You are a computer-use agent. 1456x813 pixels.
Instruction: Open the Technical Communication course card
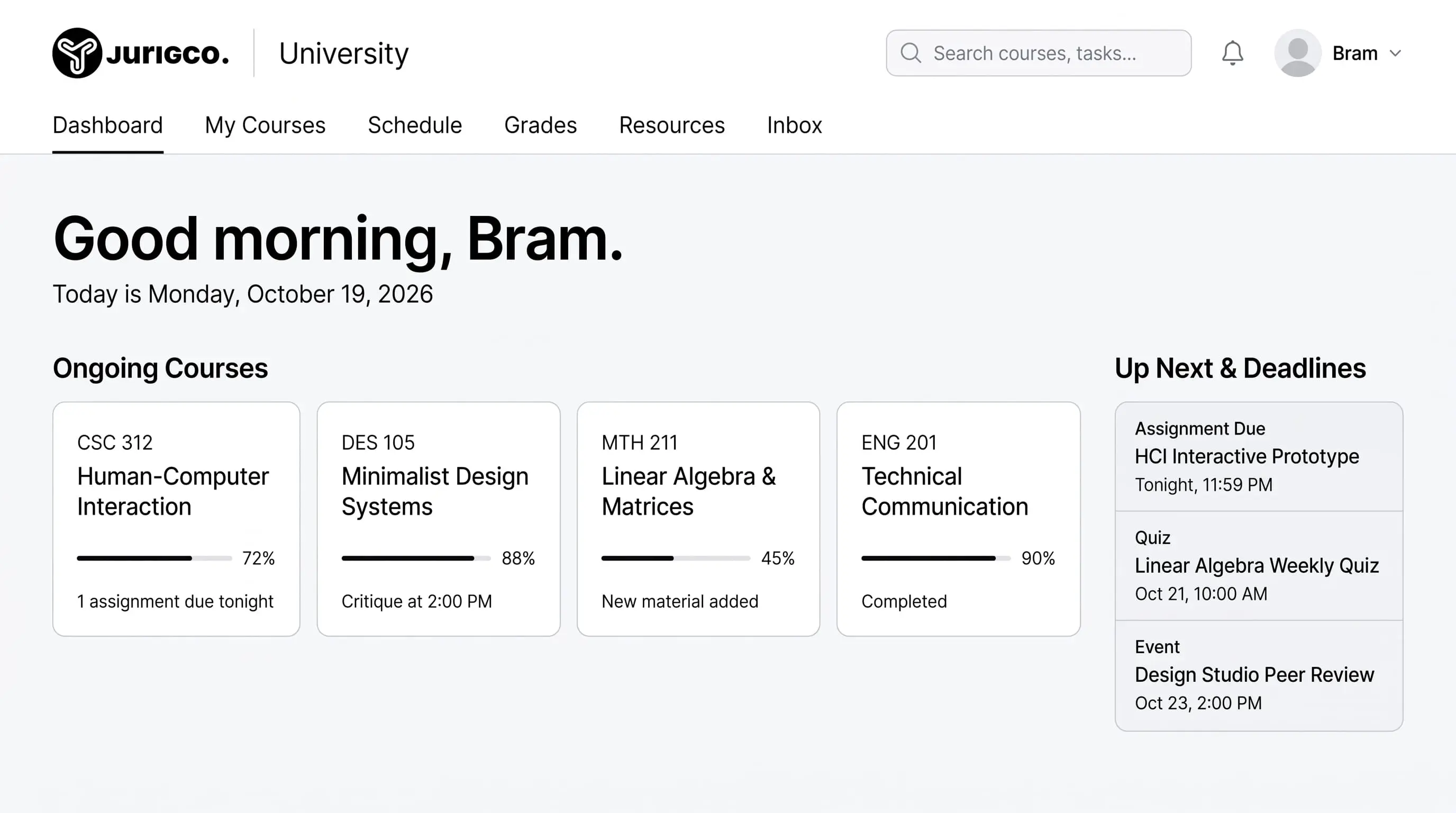click(x=959, y=519)
